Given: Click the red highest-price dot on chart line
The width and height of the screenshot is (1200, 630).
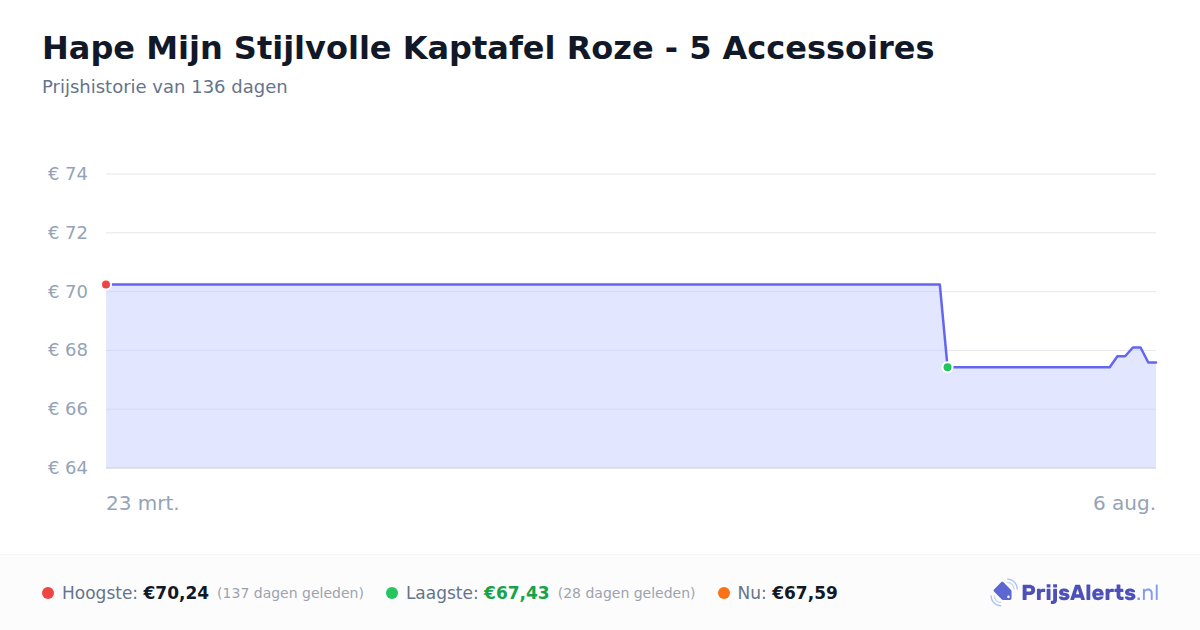Looking at the screenshot, I should (106, 285).
